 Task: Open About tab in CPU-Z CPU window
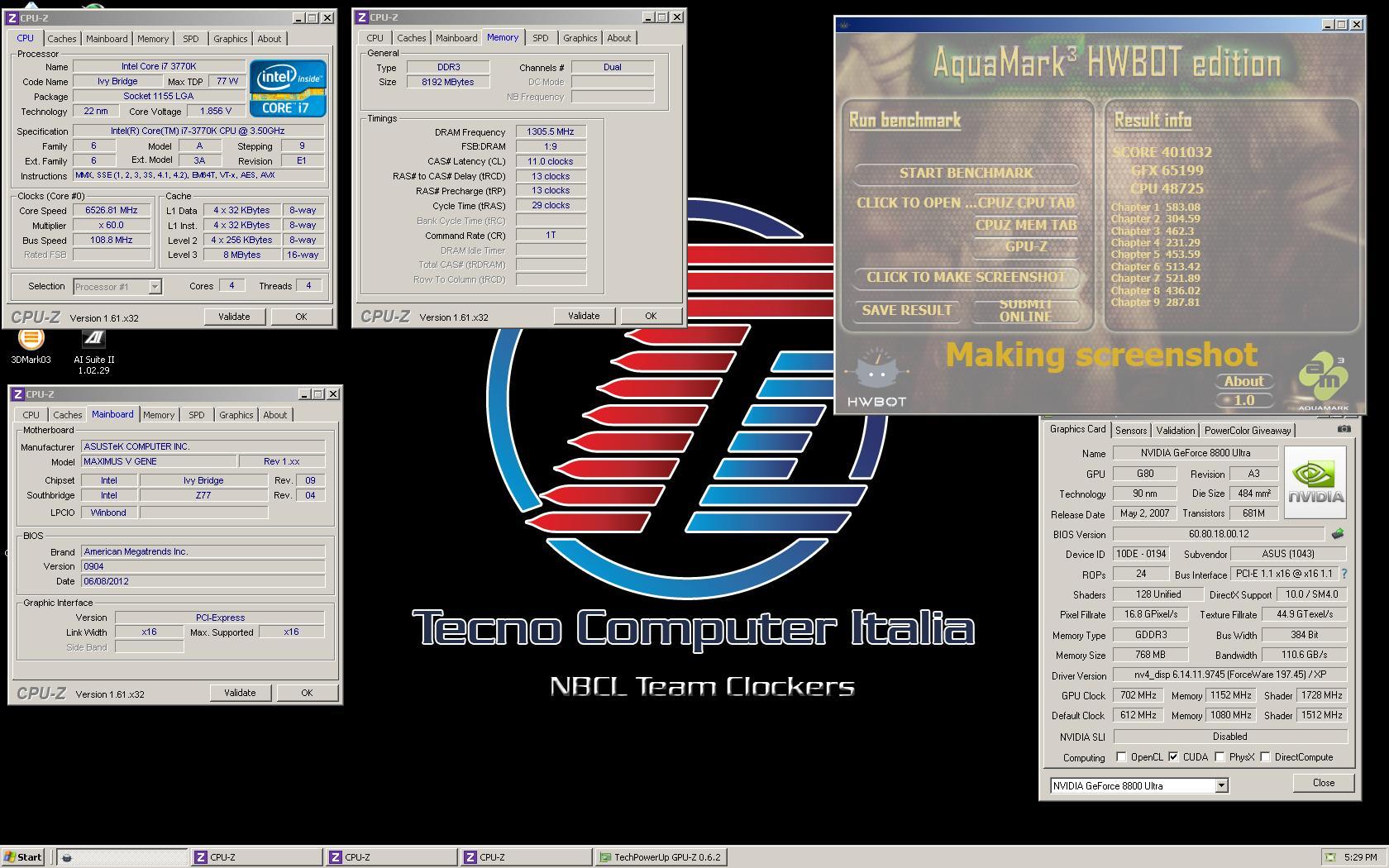pos(269,39)
